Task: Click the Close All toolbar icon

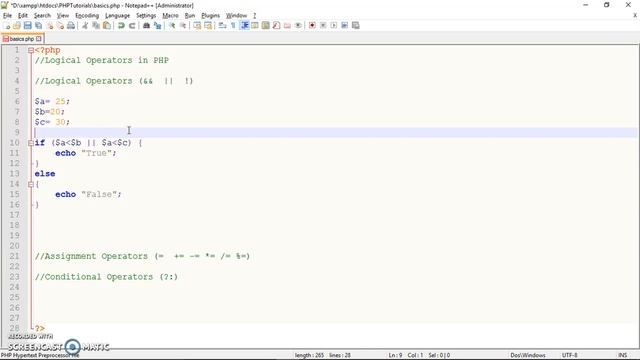Action: click(60, 25)
